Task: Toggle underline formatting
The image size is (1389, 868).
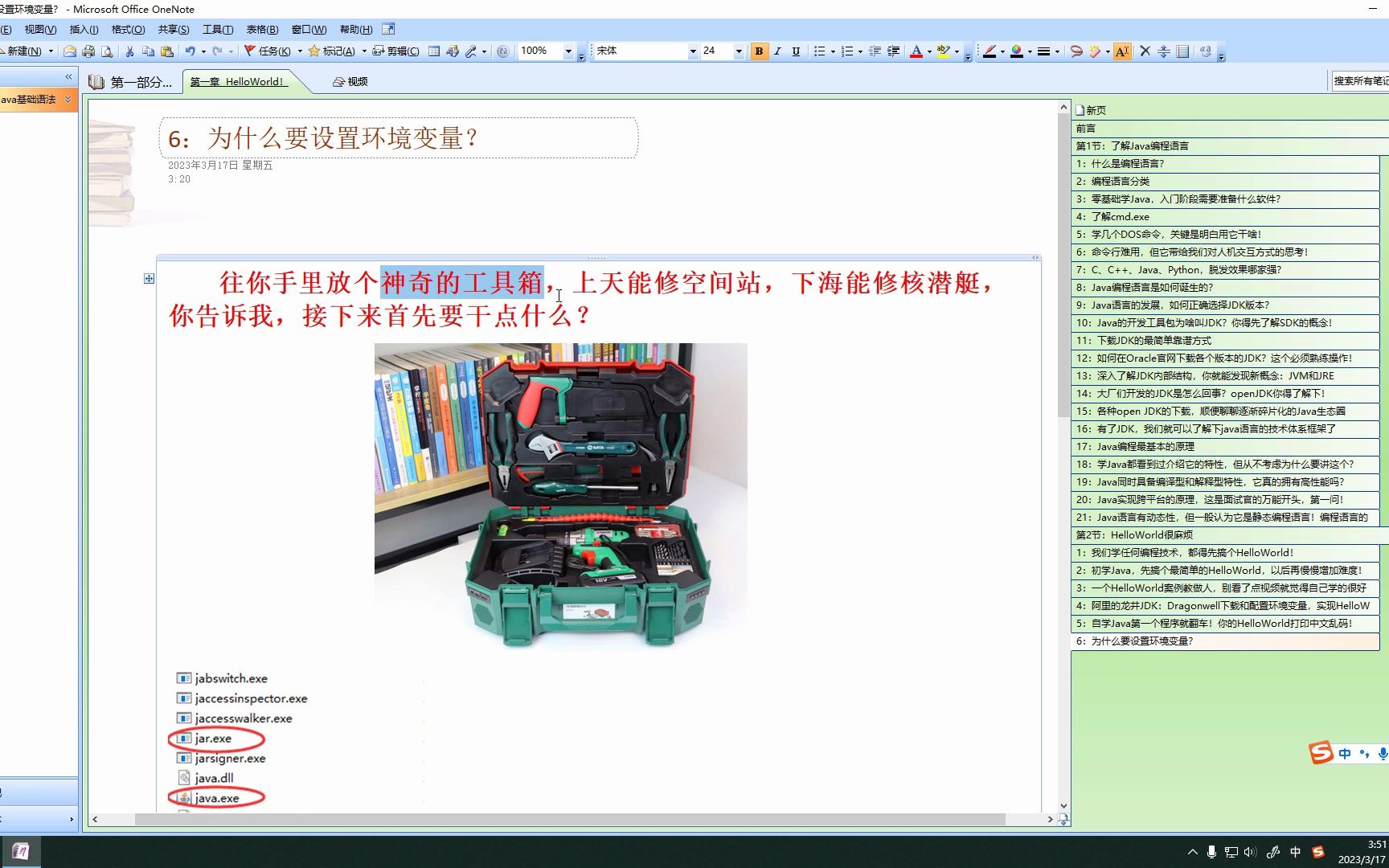Action: coord(795,51)
